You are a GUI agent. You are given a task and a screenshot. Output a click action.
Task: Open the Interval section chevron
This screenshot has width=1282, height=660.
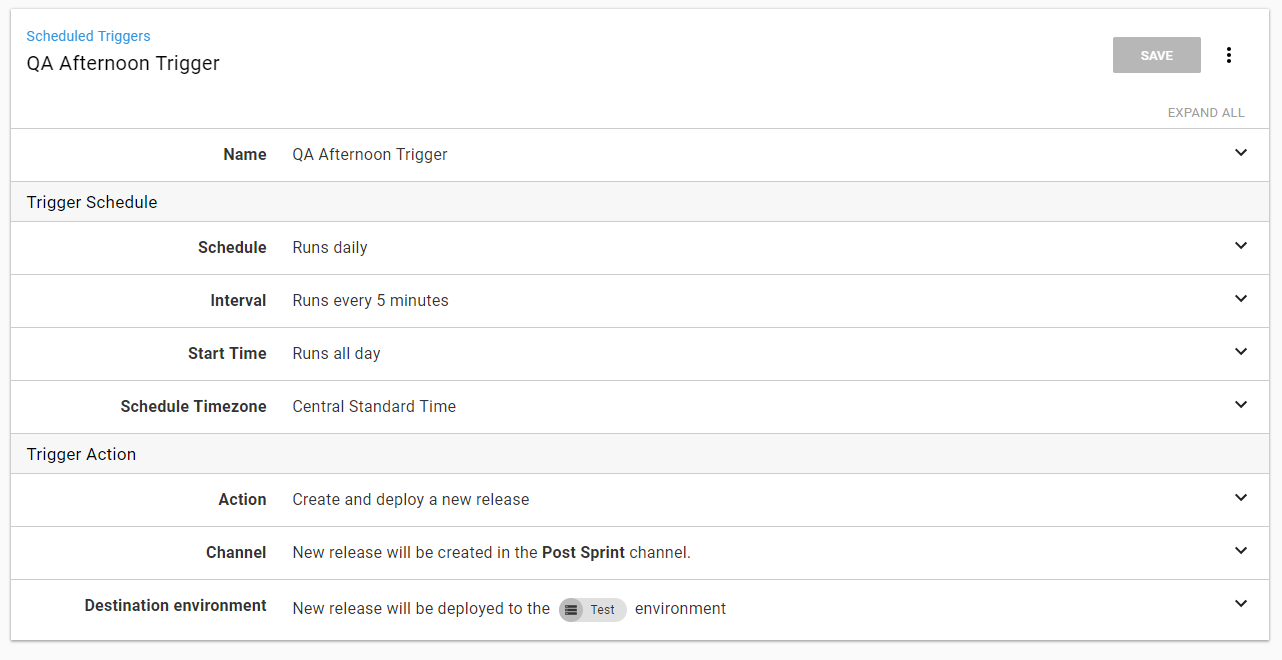(1240, 299)
